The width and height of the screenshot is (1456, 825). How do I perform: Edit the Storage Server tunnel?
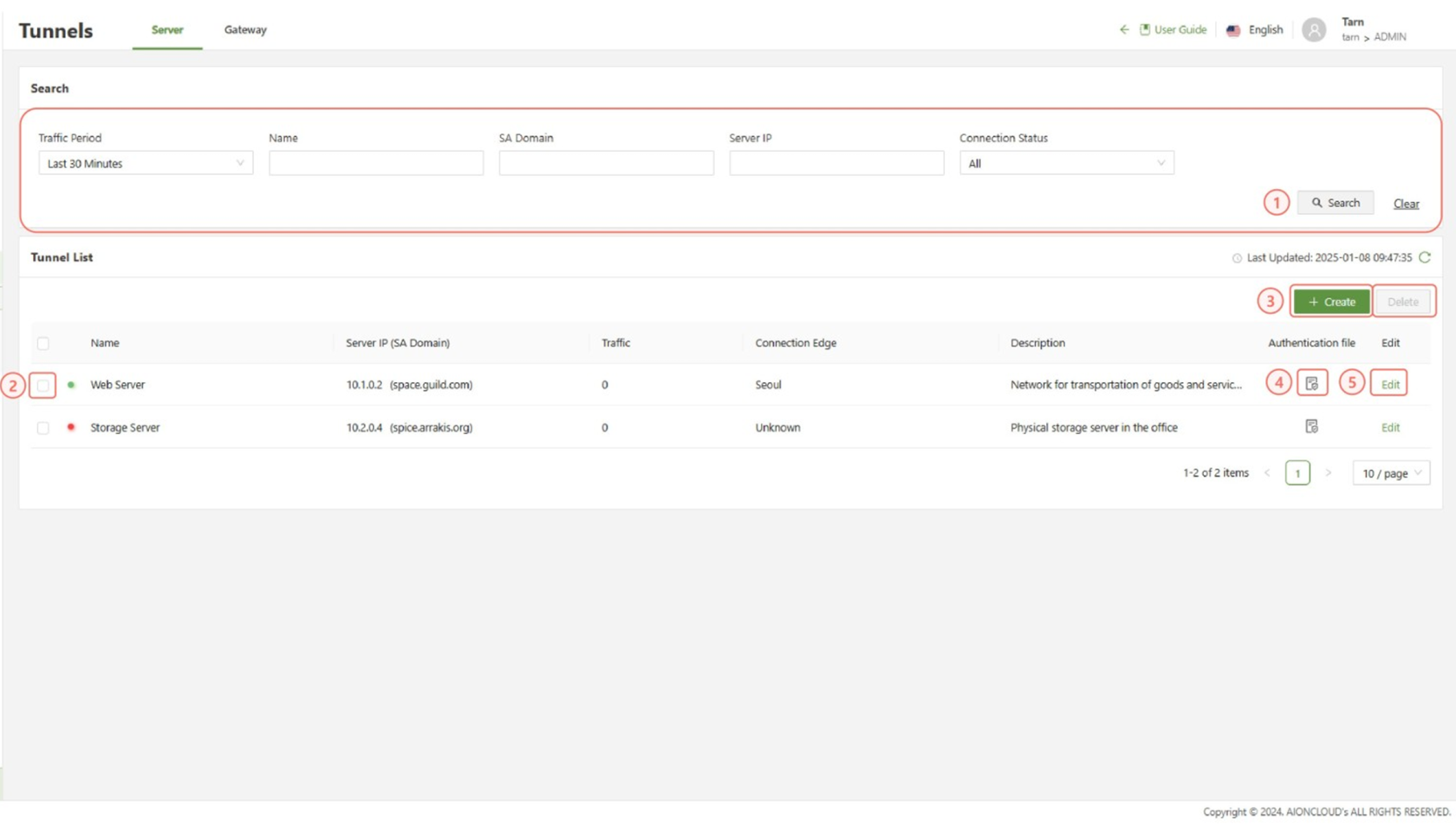coord(1390,427)
